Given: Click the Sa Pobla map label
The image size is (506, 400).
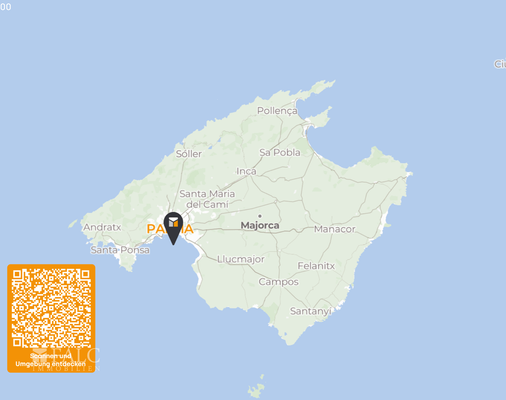Looking at the screenshot, I should (280, 152).
